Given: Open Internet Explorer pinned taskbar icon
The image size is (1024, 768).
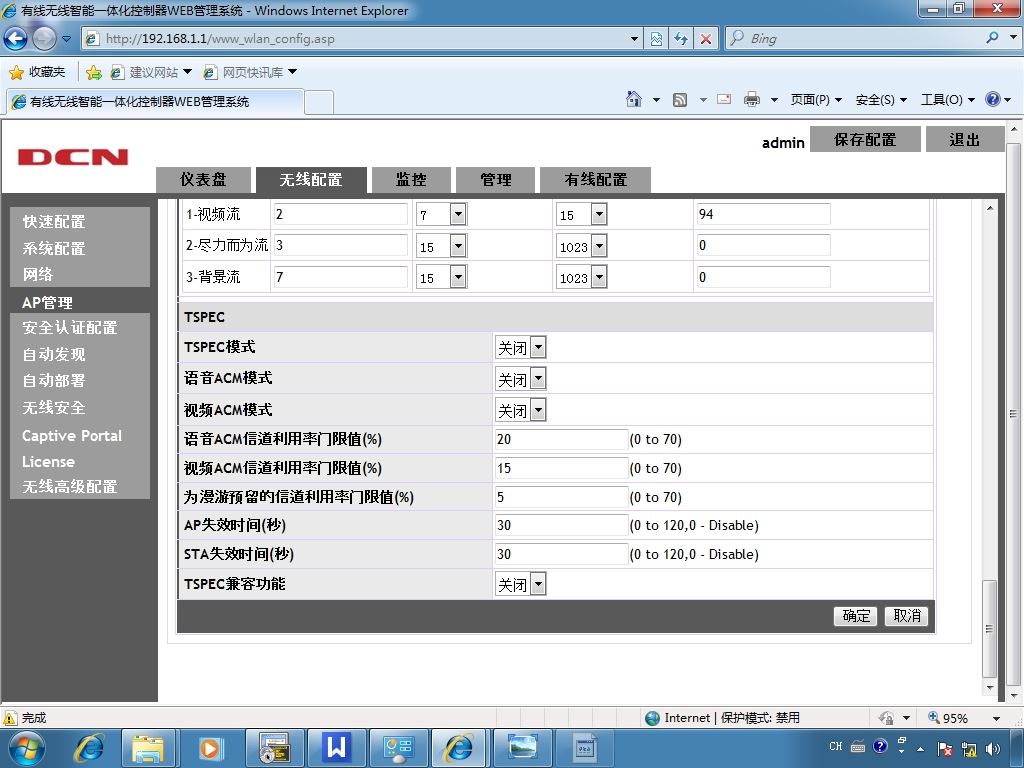Looking at the screenshot, I should [x=89, y=748].
